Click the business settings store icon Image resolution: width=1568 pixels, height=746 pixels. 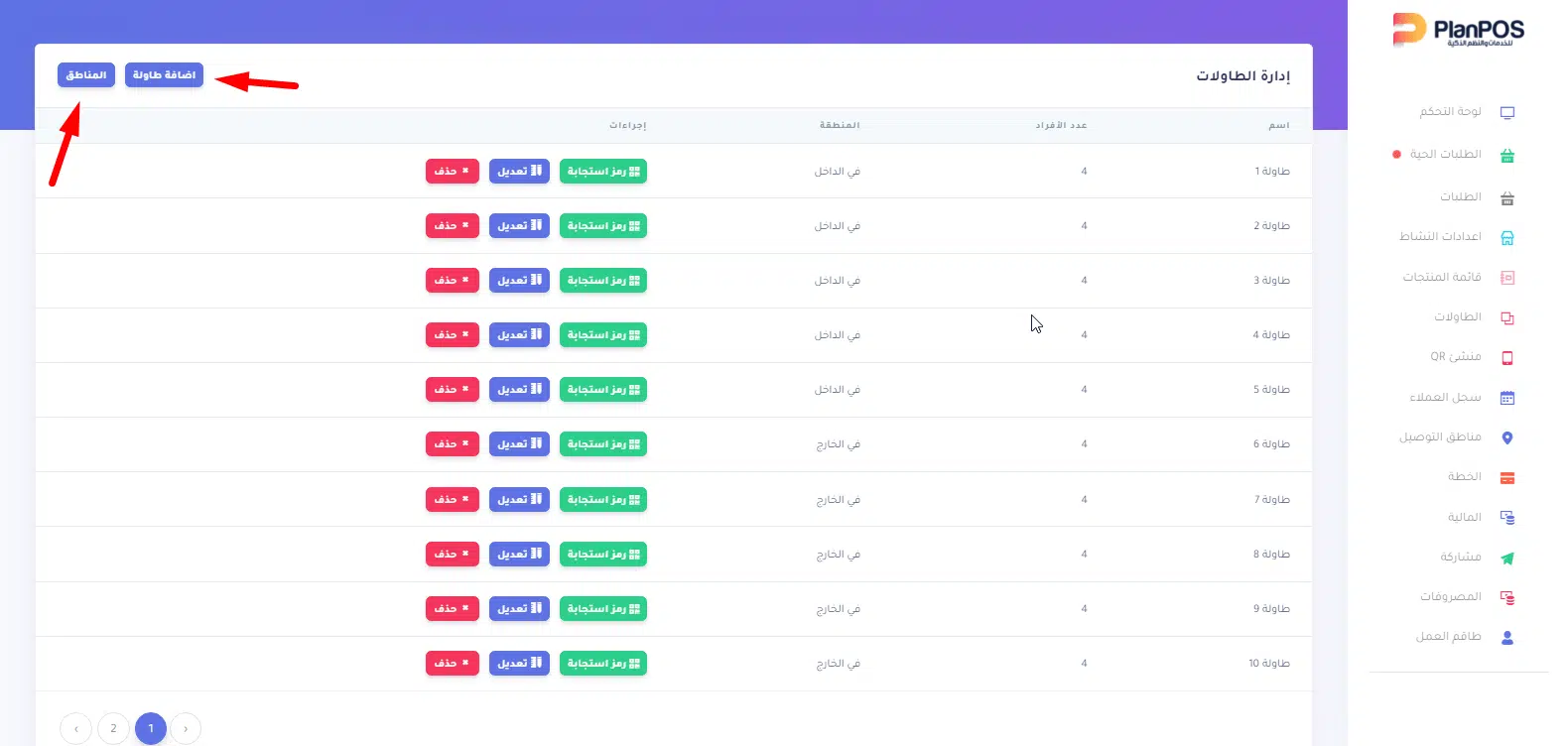point(1507,238)
